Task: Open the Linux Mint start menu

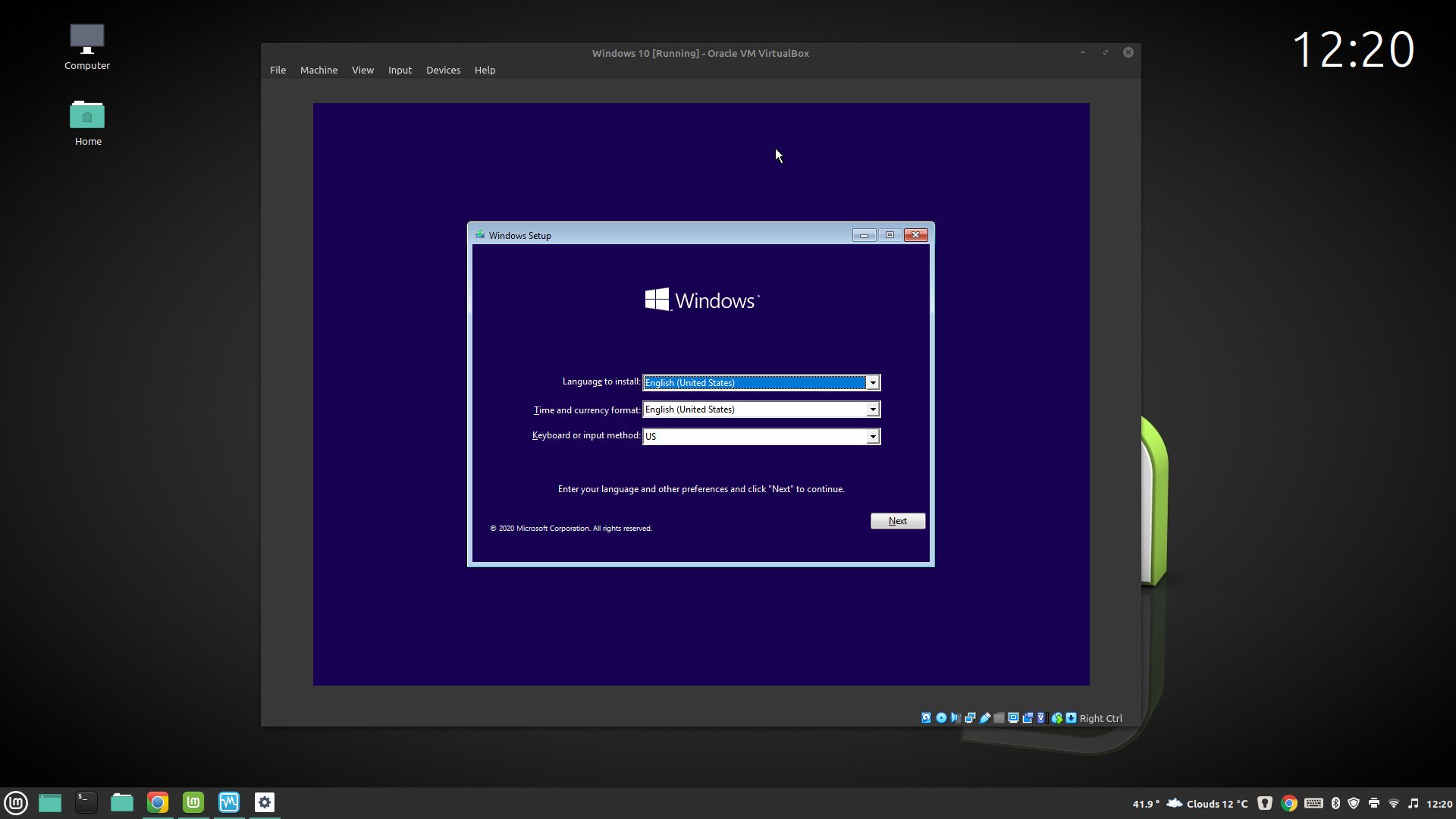Action: point(16,802)
